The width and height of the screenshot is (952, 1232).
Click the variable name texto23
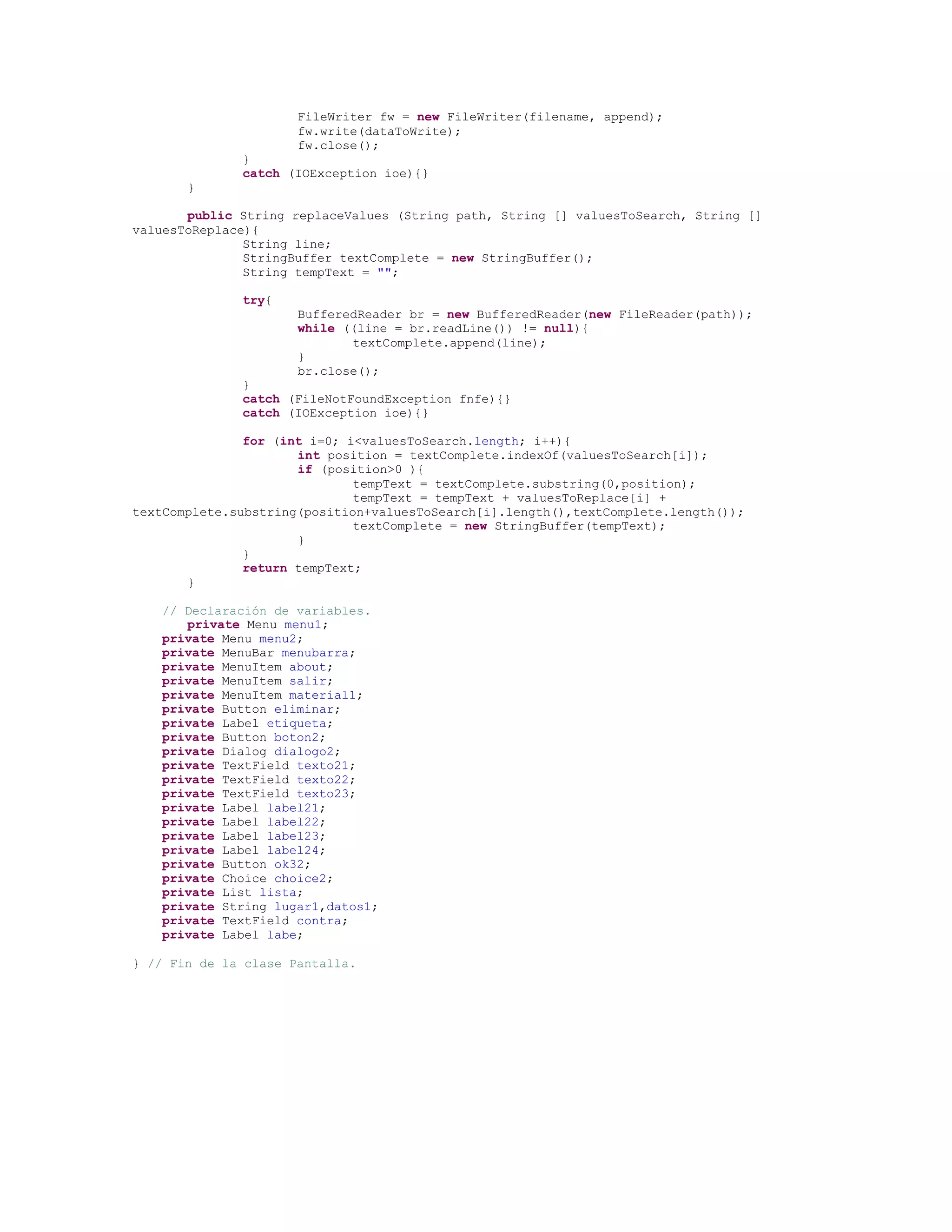point(323,794)
